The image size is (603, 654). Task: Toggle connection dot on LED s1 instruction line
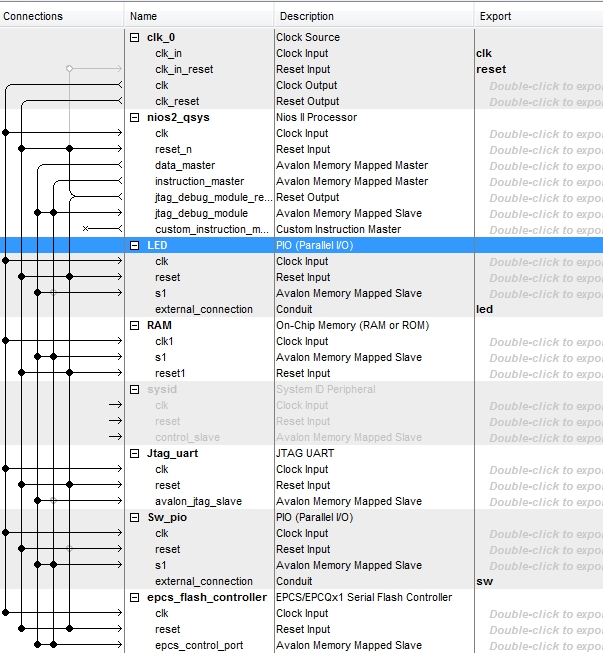tap(53, 293)
